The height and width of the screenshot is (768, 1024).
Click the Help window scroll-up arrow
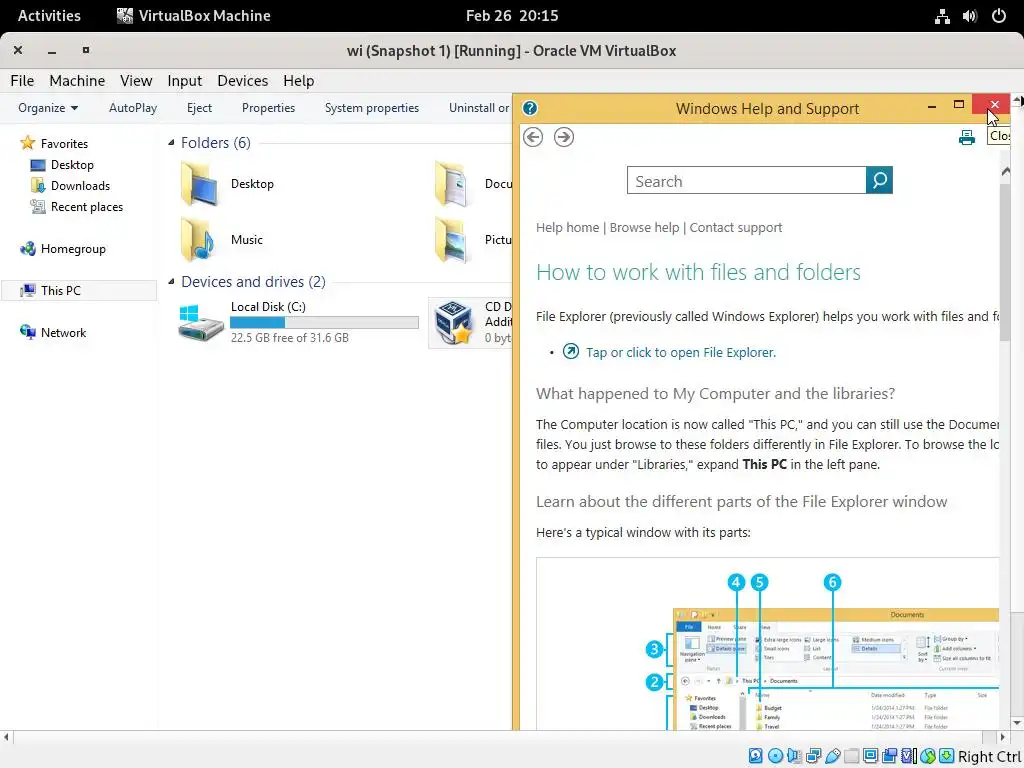click(x=1005, y=171)
